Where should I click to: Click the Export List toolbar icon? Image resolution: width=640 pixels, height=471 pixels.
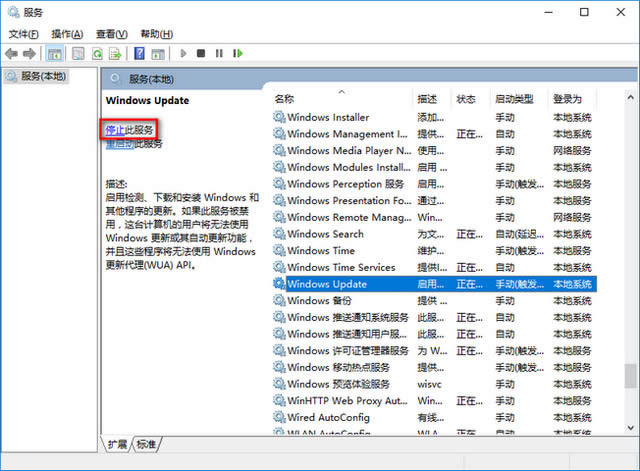[117, 53]
